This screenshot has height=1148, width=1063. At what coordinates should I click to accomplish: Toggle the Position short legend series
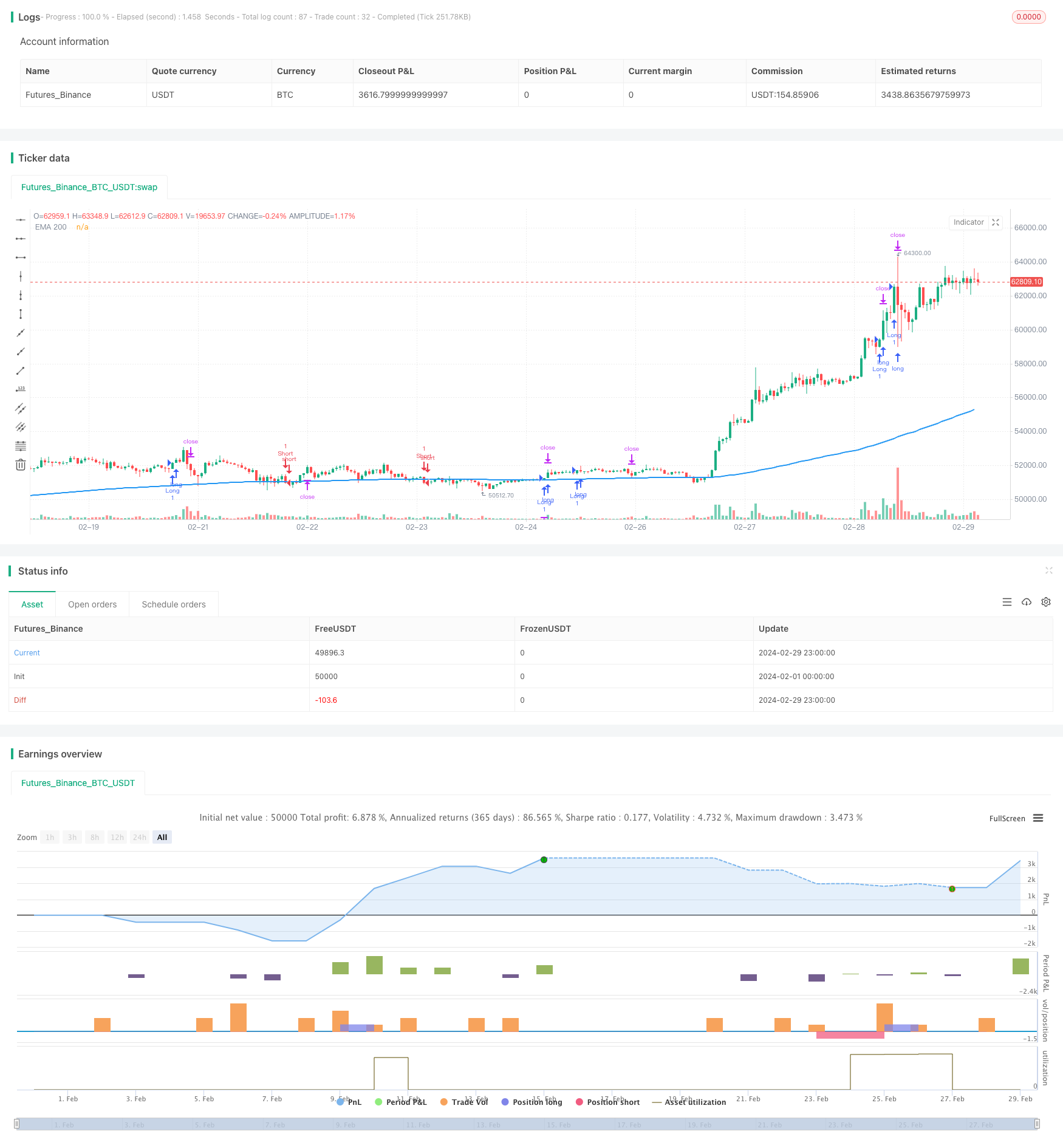tap(608, 1102)
